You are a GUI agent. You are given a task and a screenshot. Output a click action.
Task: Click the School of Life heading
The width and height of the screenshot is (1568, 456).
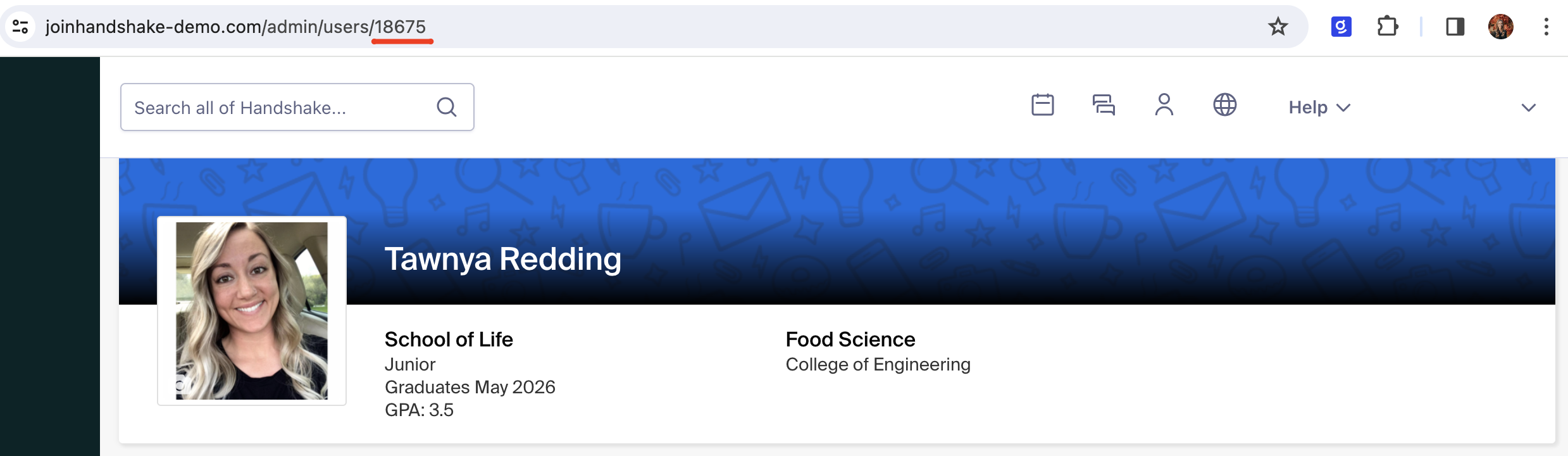point(449,339)
